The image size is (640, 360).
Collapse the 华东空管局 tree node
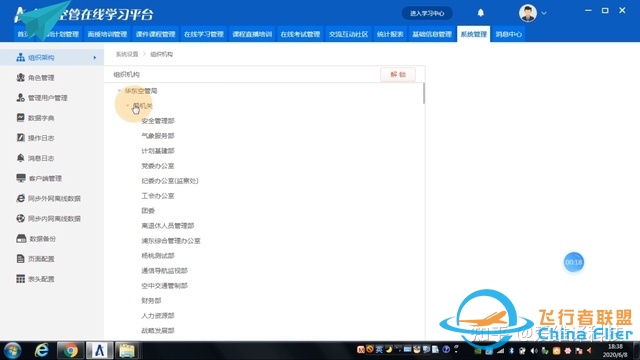119,91
